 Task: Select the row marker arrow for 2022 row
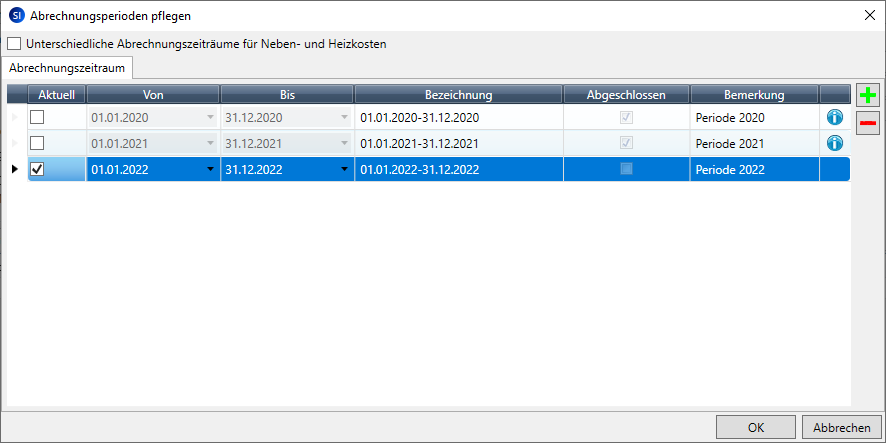point(15,169)
